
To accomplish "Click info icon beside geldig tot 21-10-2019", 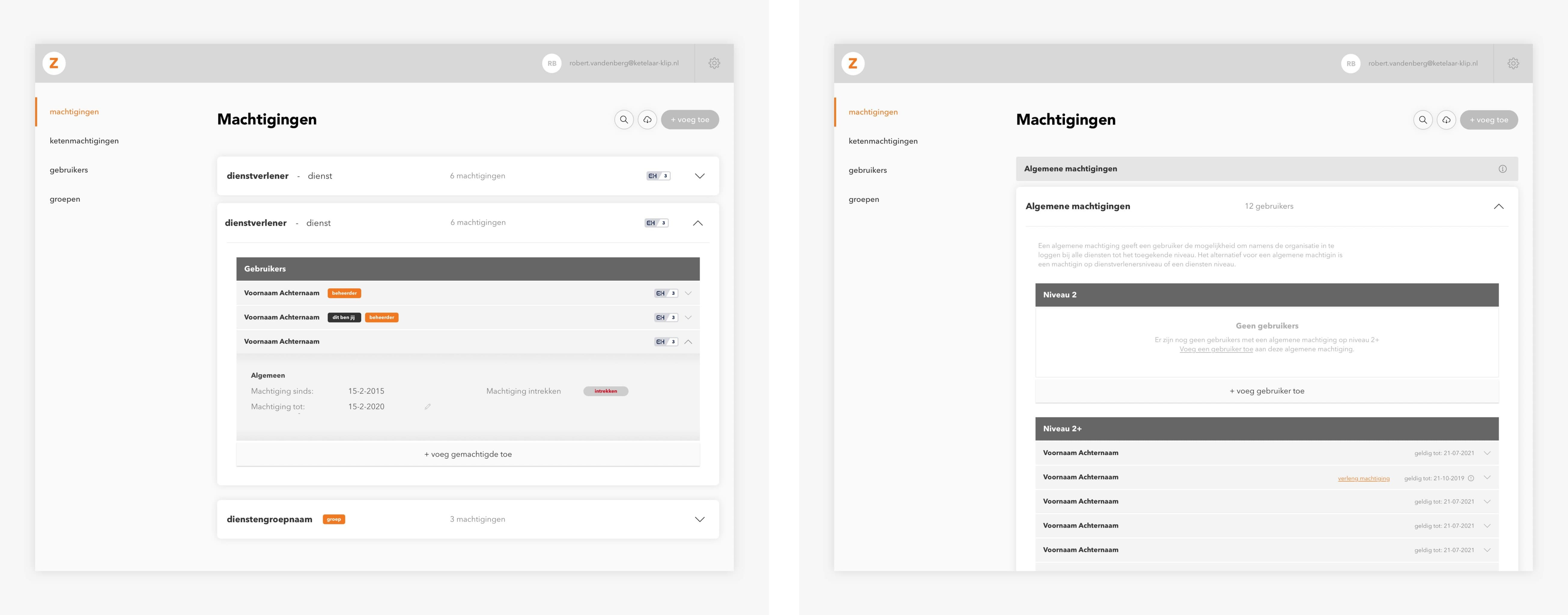I will pyautogui.click(x=1471, y=478).
